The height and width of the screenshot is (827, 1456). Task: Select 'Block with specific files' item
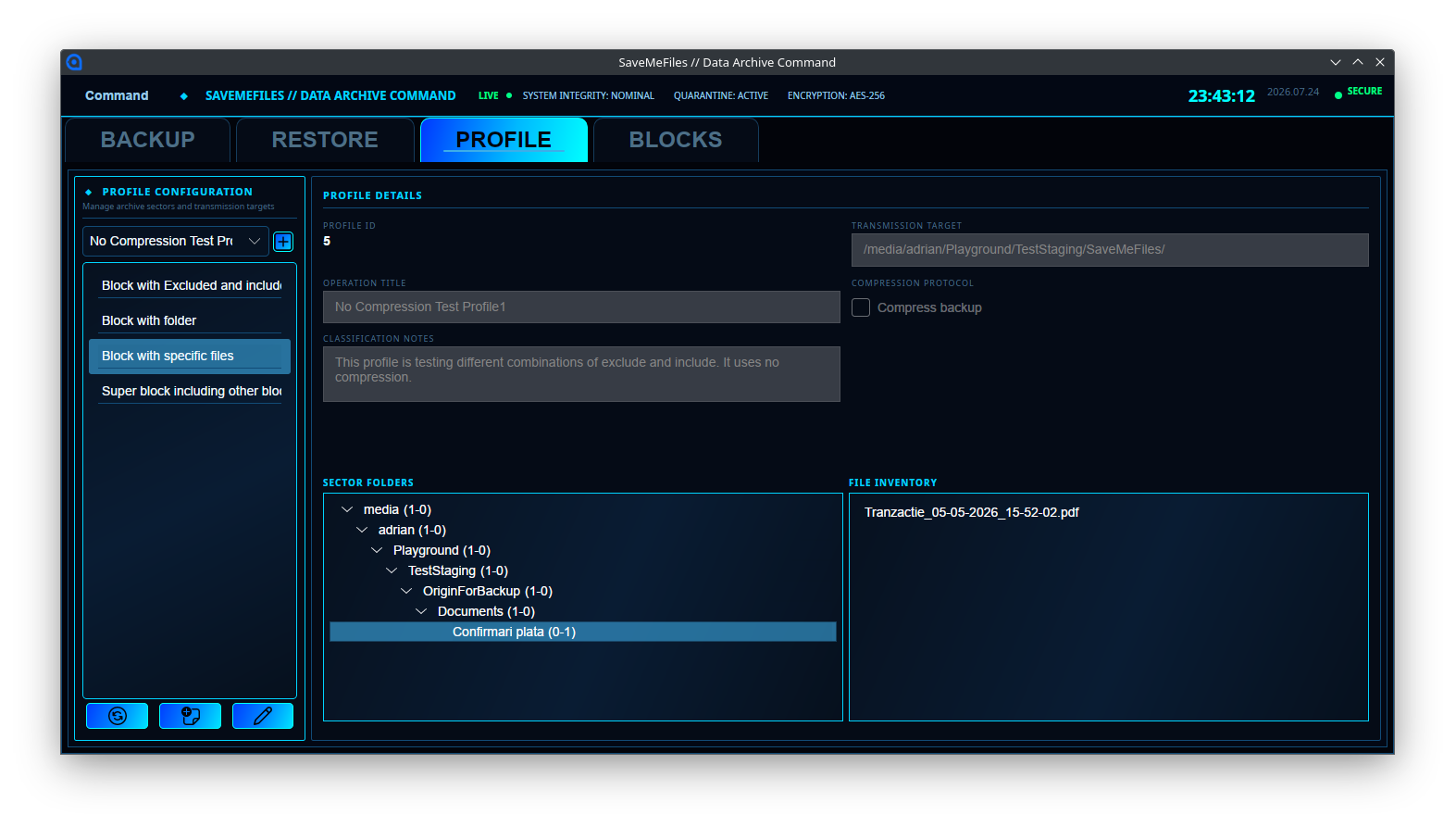pos(190,356)
